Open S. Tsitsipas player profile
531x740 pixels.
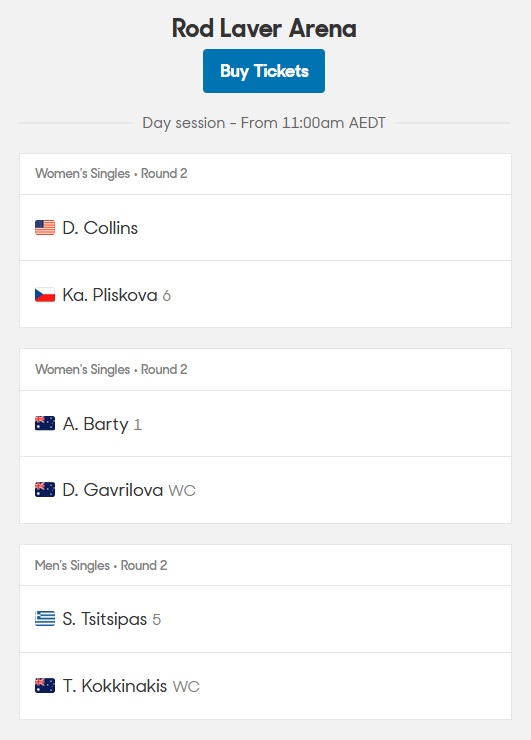coord(105,619)
